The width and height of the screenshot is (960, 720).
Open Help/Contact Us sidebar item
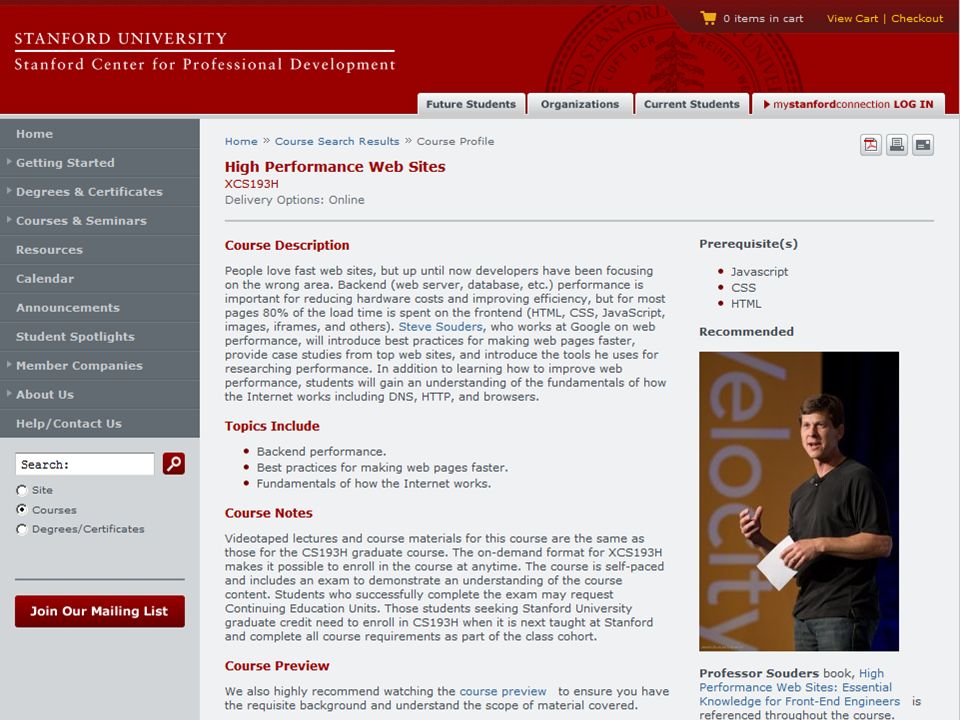[x=100, y=423]
